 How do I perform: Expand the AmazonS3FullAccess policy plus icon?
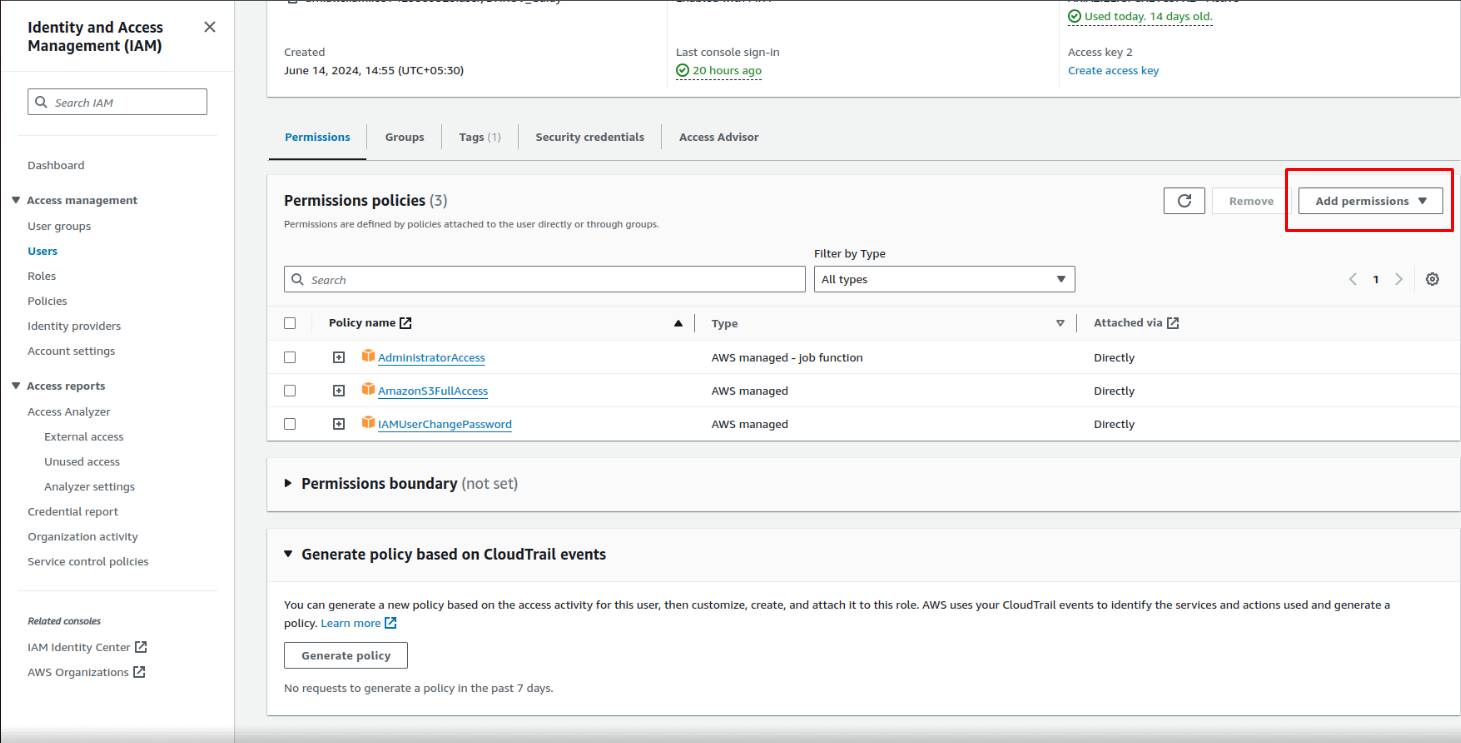339,391
